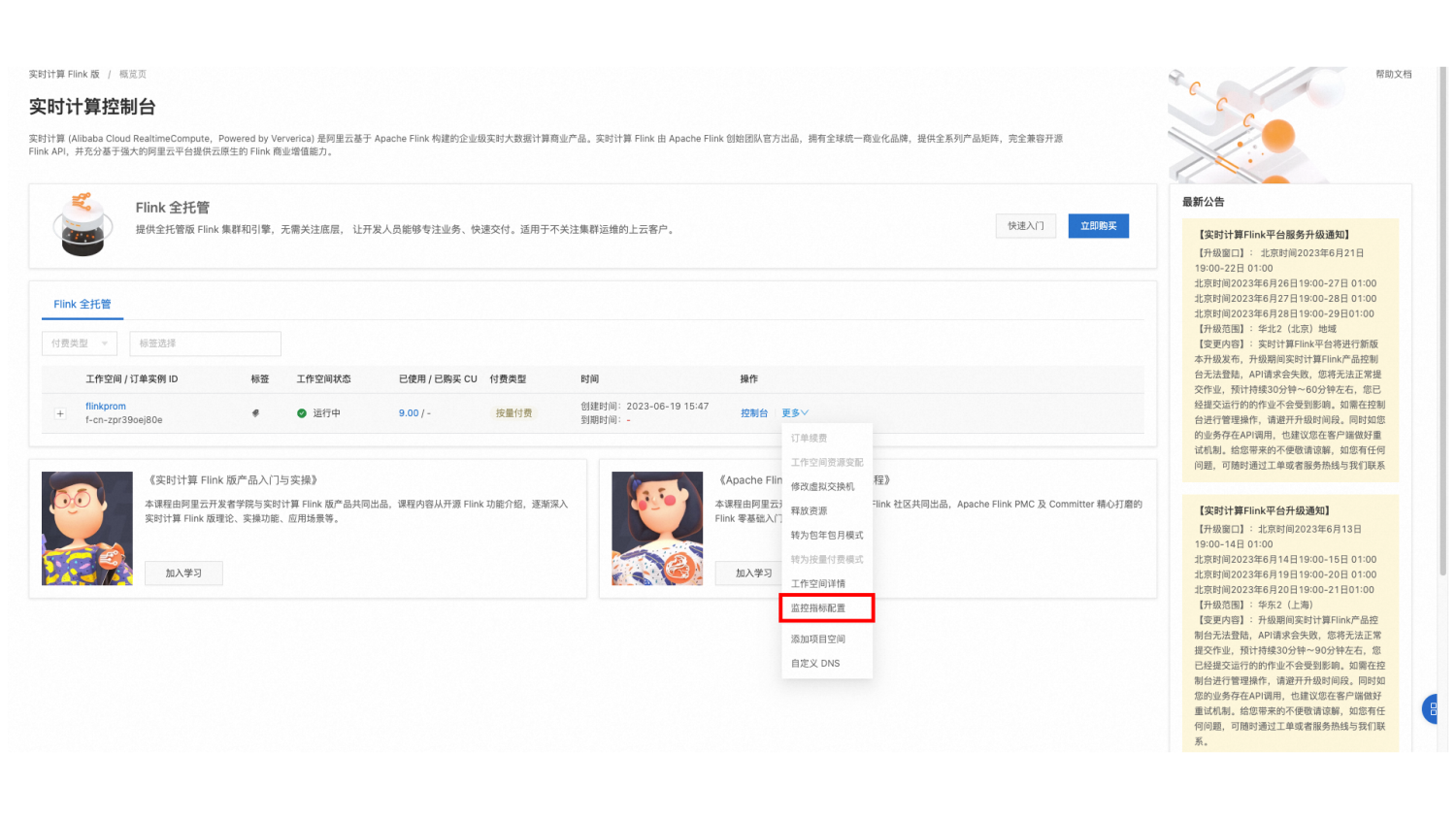The width and height of the screenshot is (1456, 819).
Task: Open the 付费类型 dropdown filter
Action: coord(80,344)
